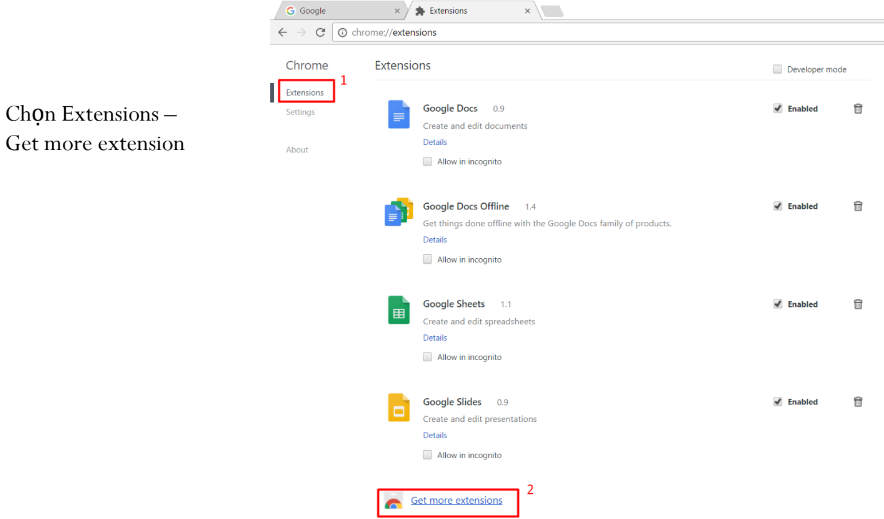This screenshot has width=884, height=519.
Task: Remove Google Slides with its trash icon
Action: click(x=857, y=402)
